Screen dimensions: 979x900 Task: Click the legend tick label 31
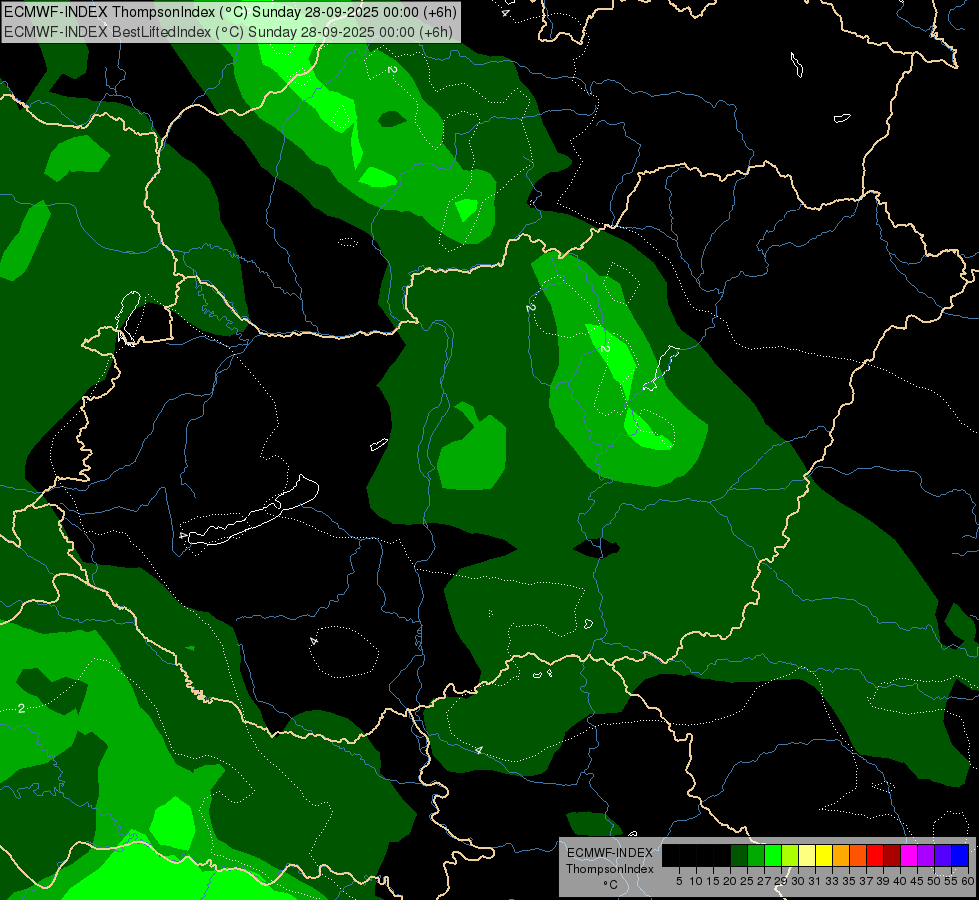point(815,881)
